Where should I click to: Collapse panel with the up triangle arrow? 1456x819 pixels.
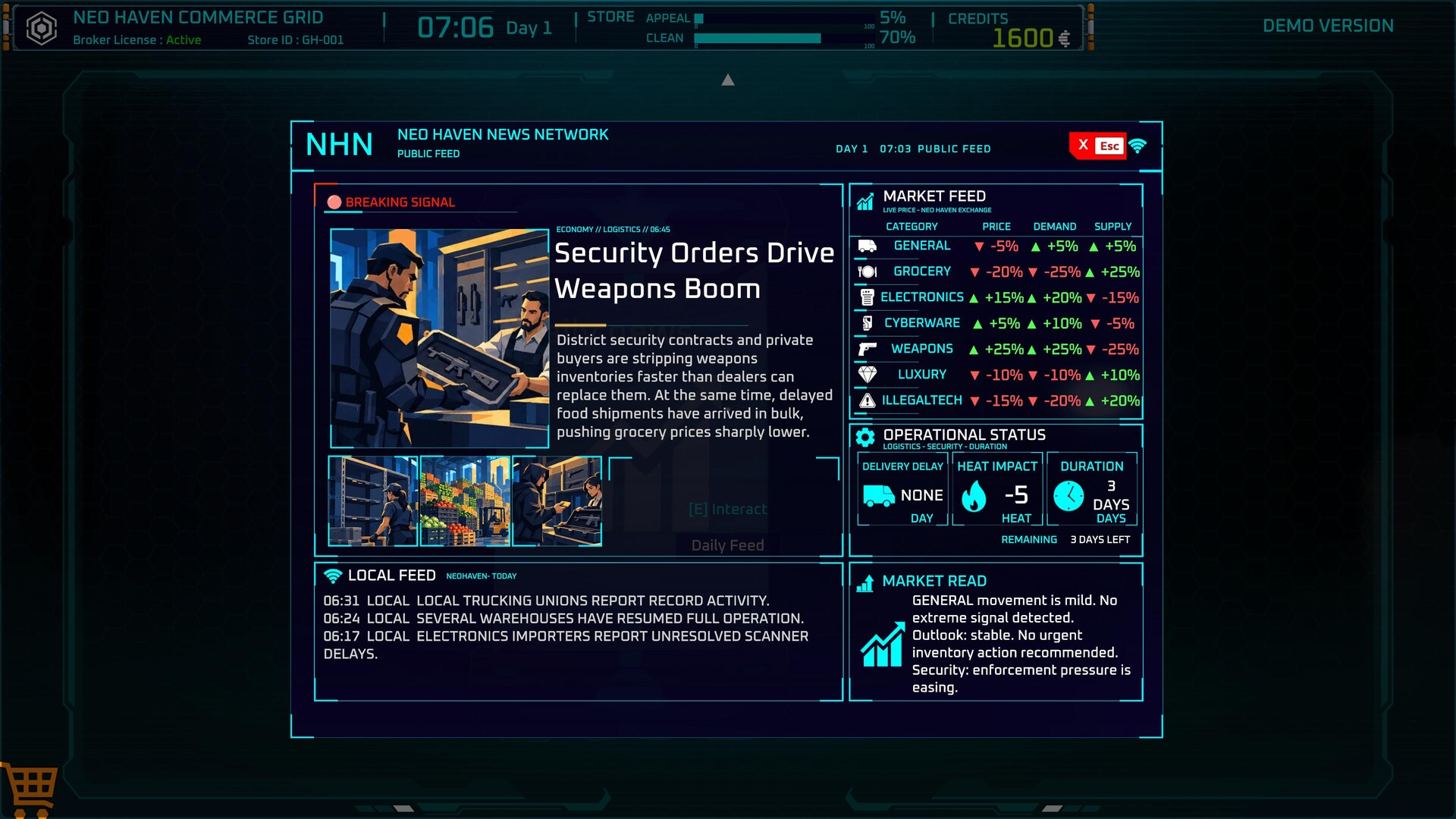[728, 80]
